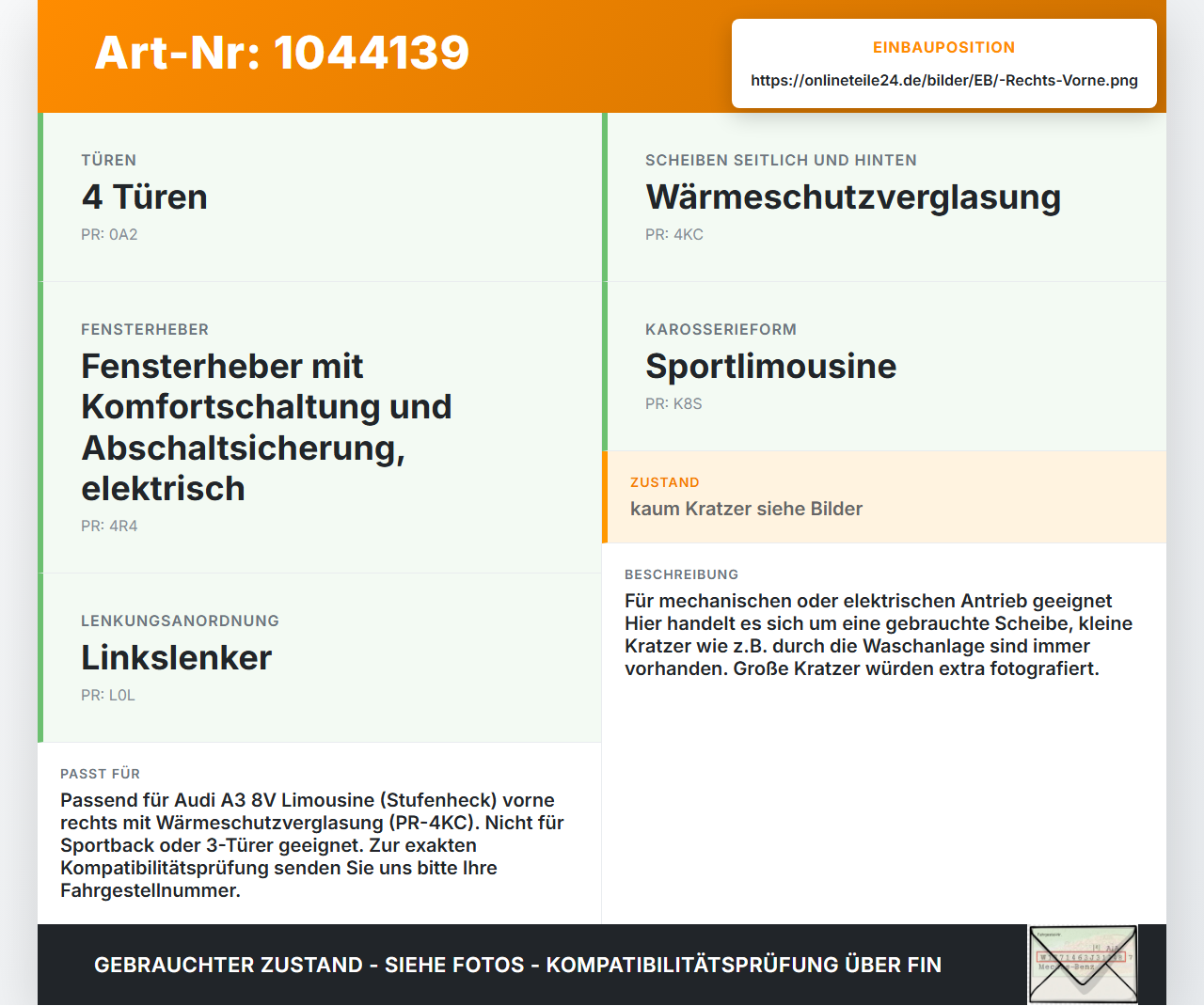1204x1006 pixels.
Task: Select the BESCHREIBUNG heading
Action: coord(681,574)
